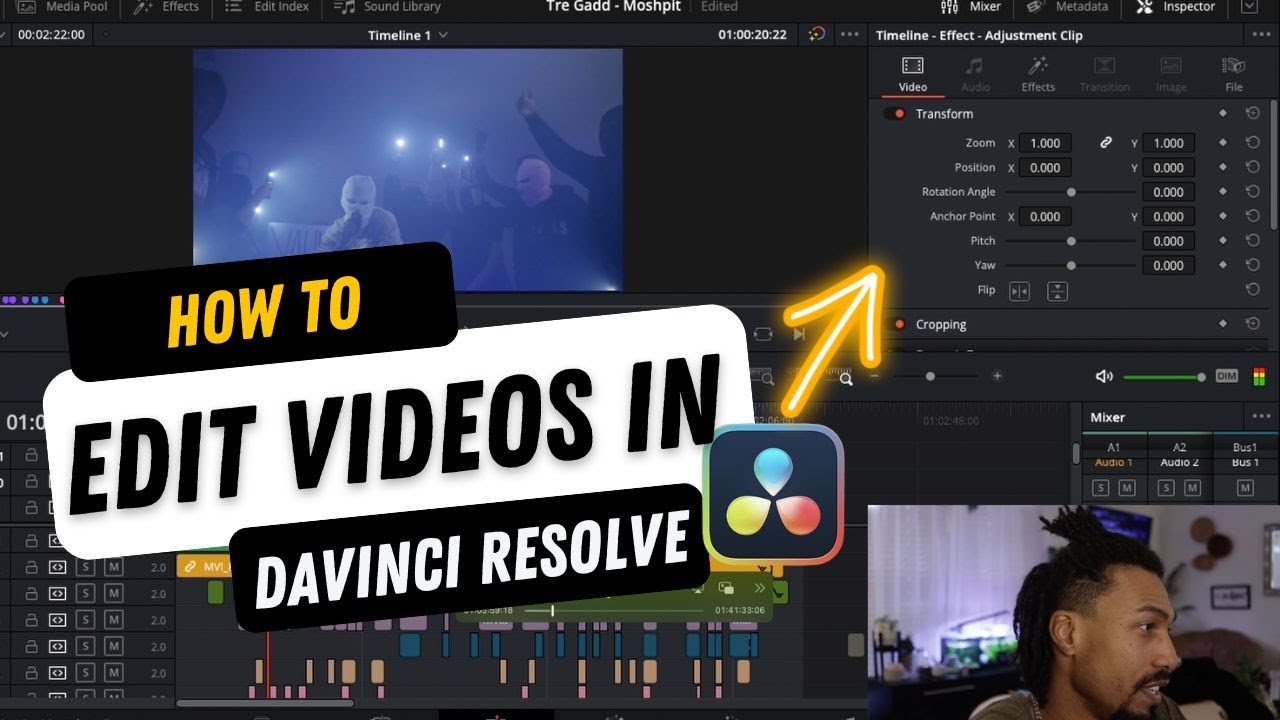Add a keyframe for Zoom

(x=1223, y=143)
